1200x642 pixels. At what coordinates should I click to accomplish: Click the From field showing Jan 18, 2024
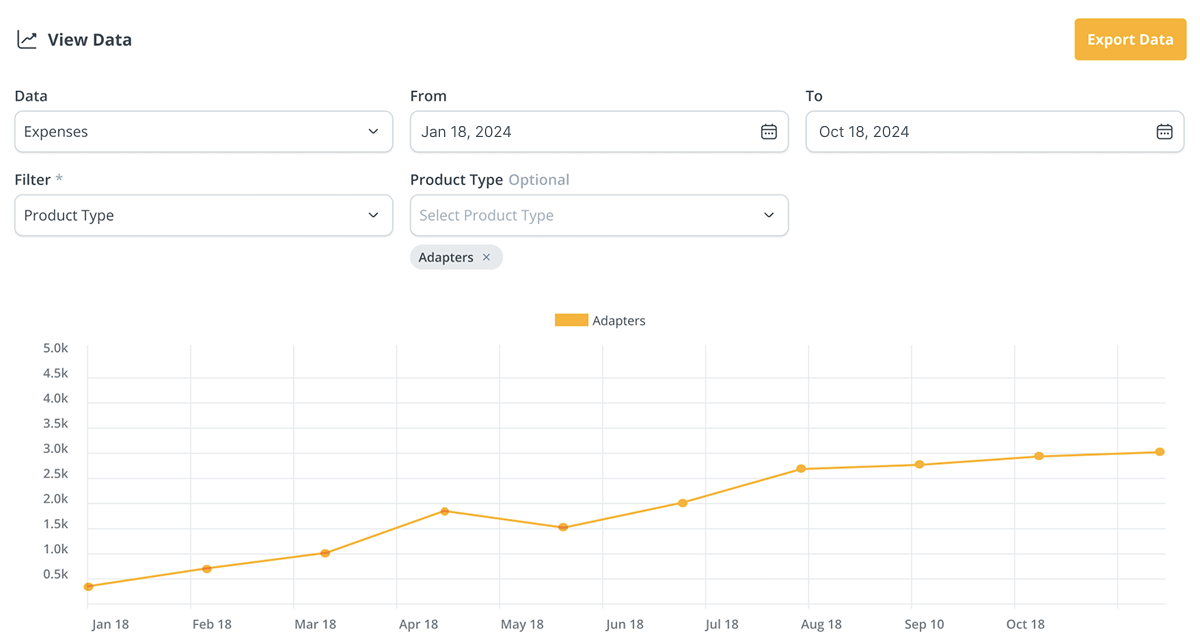point(585,132)
